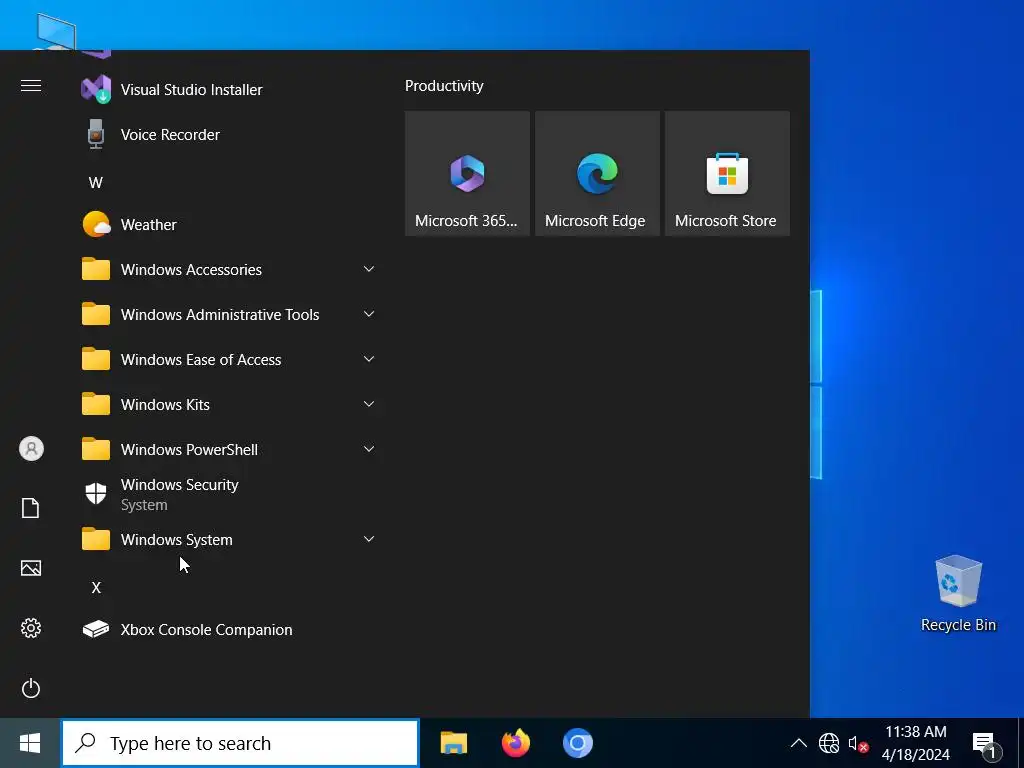Open the Weather app icon
The width and height of the screenshot is (1024, 768).
(x=96, y=225)
